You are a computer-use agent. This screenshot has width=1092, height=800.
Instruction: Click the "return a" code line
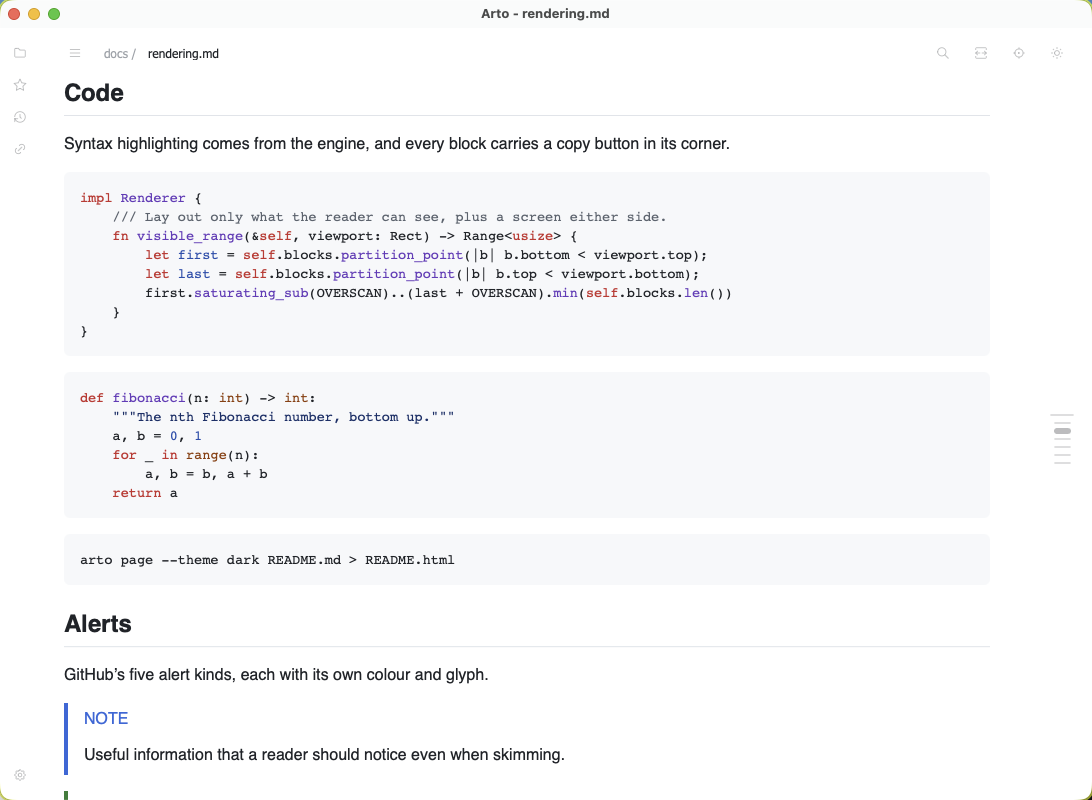point(145,493)
